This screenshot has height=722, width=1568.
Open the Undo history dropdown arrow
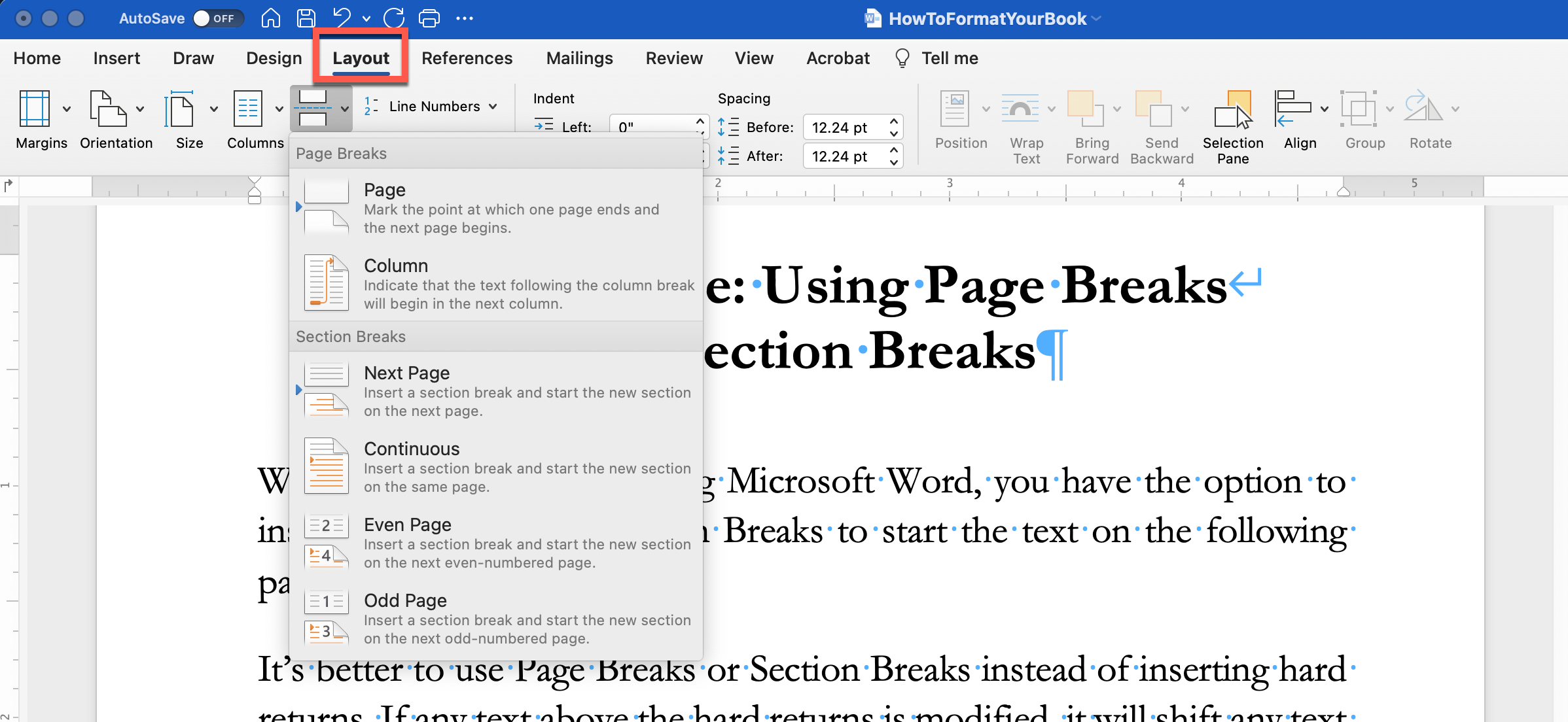[366, 19]
